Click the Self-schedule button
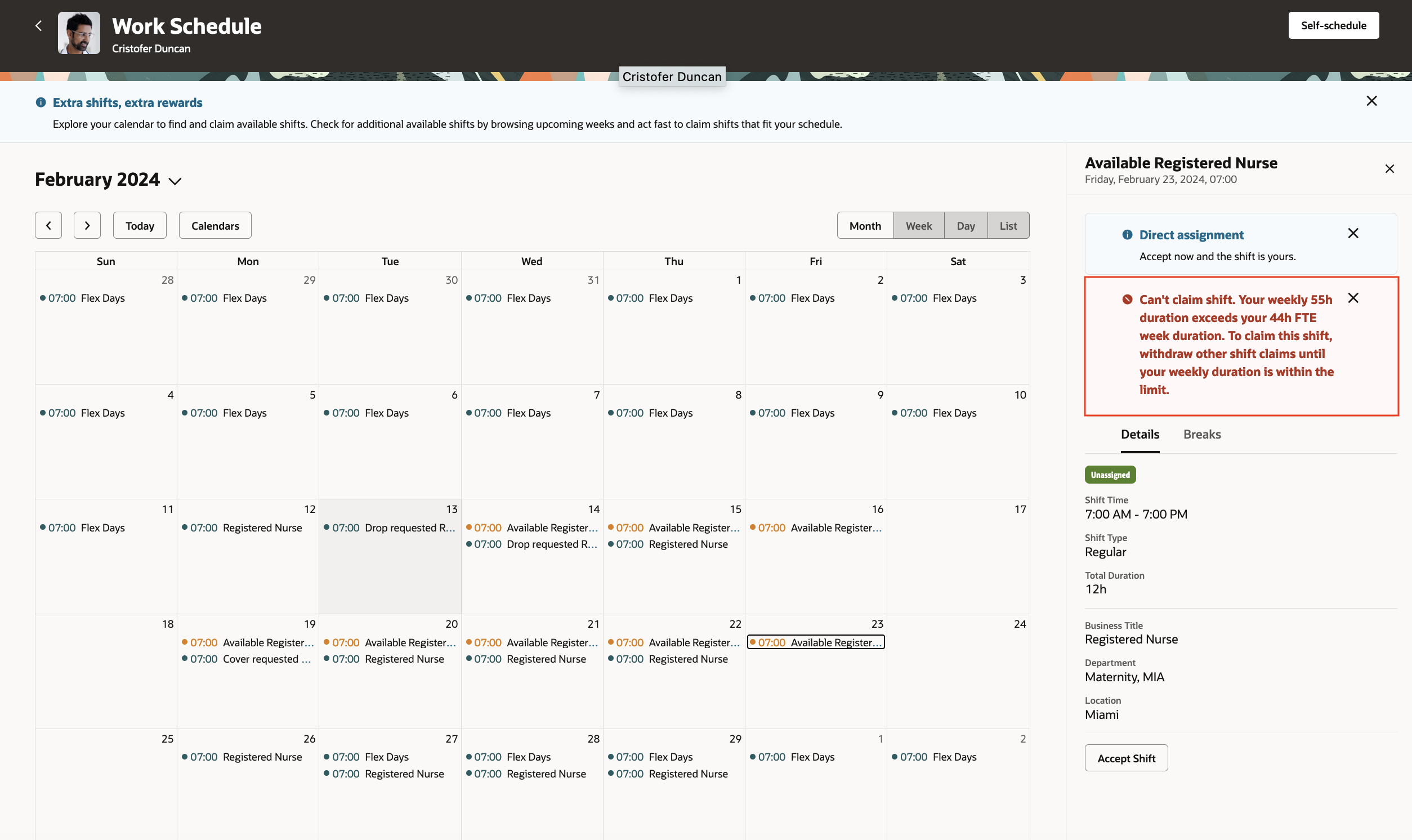The width and height of the screenshot is (1412, 840). 1333,25
